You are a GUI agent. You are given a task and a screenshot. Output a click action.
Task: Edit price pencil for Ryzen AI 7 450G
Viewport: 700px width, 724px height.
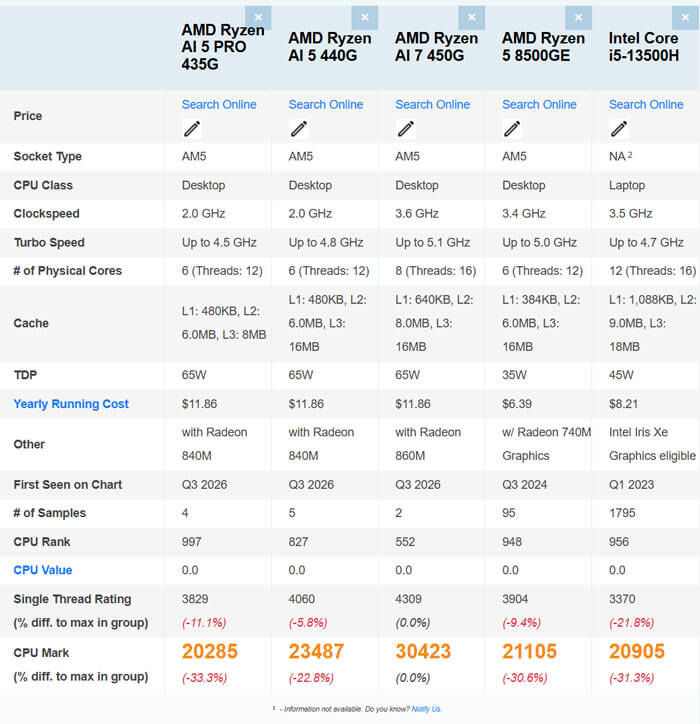point(406,129)
